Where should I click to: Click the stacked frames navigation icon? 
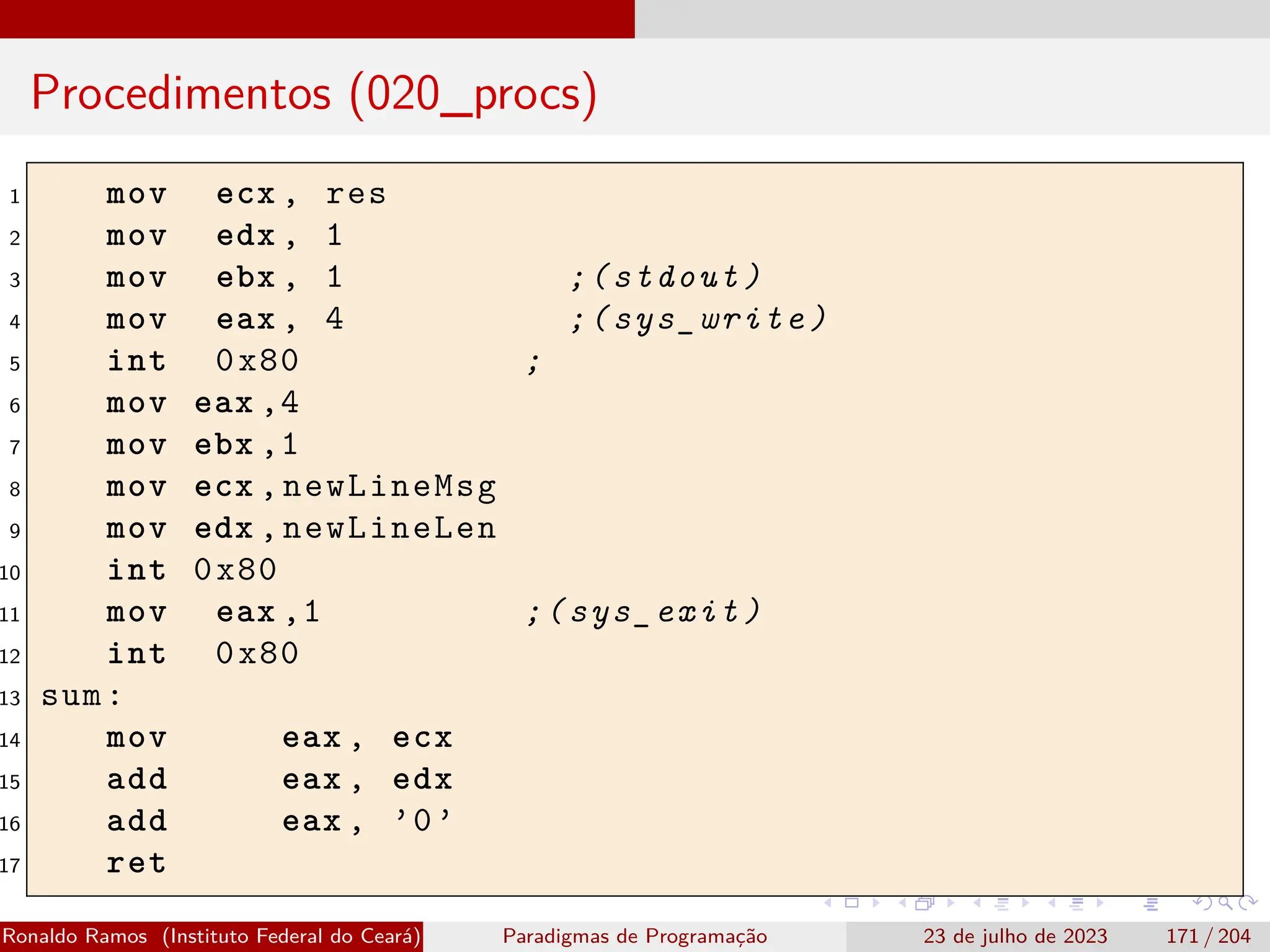[925, 903]
